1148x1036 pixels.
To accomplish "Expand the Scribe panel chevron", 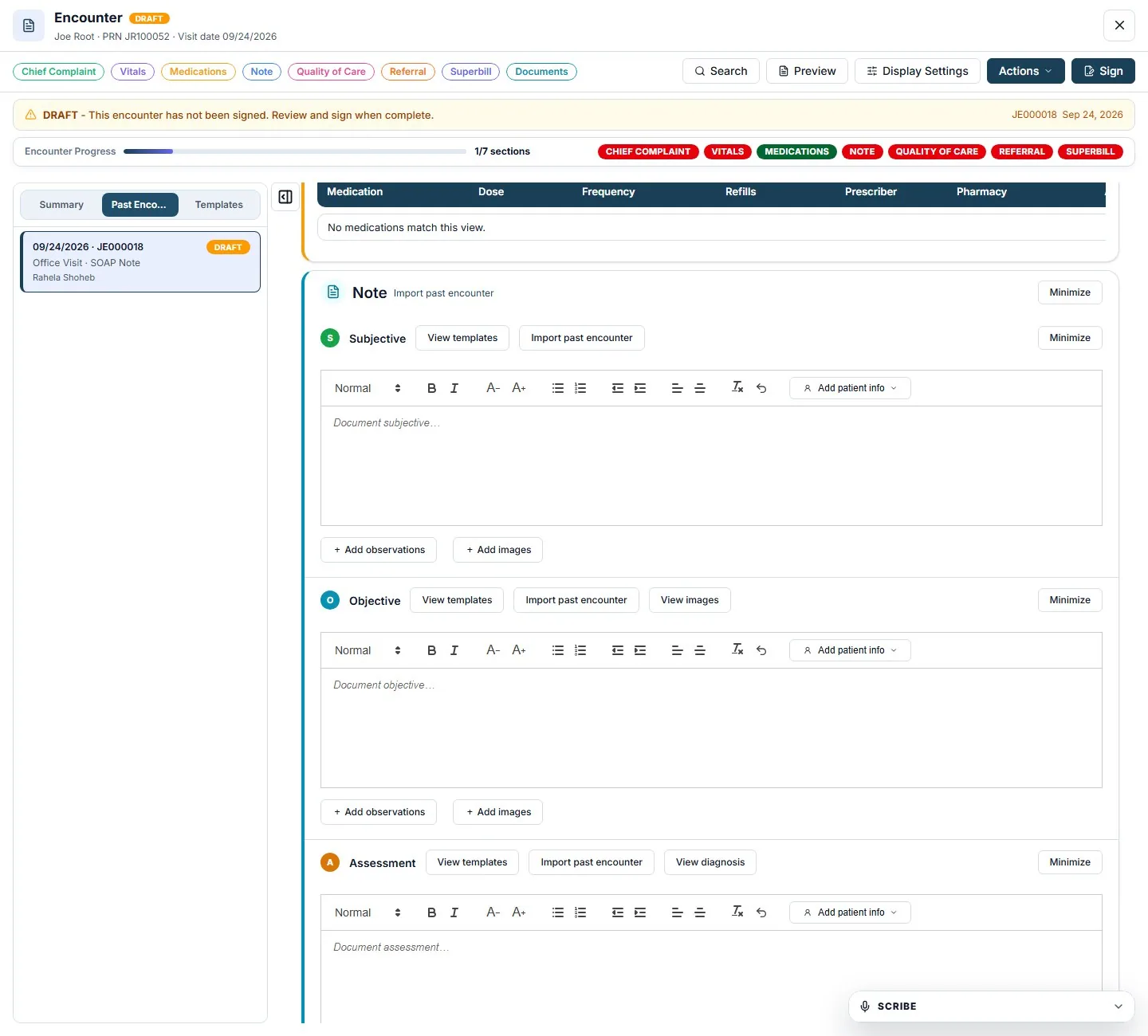I will pyautogui.click(x=1119, y=1007).
